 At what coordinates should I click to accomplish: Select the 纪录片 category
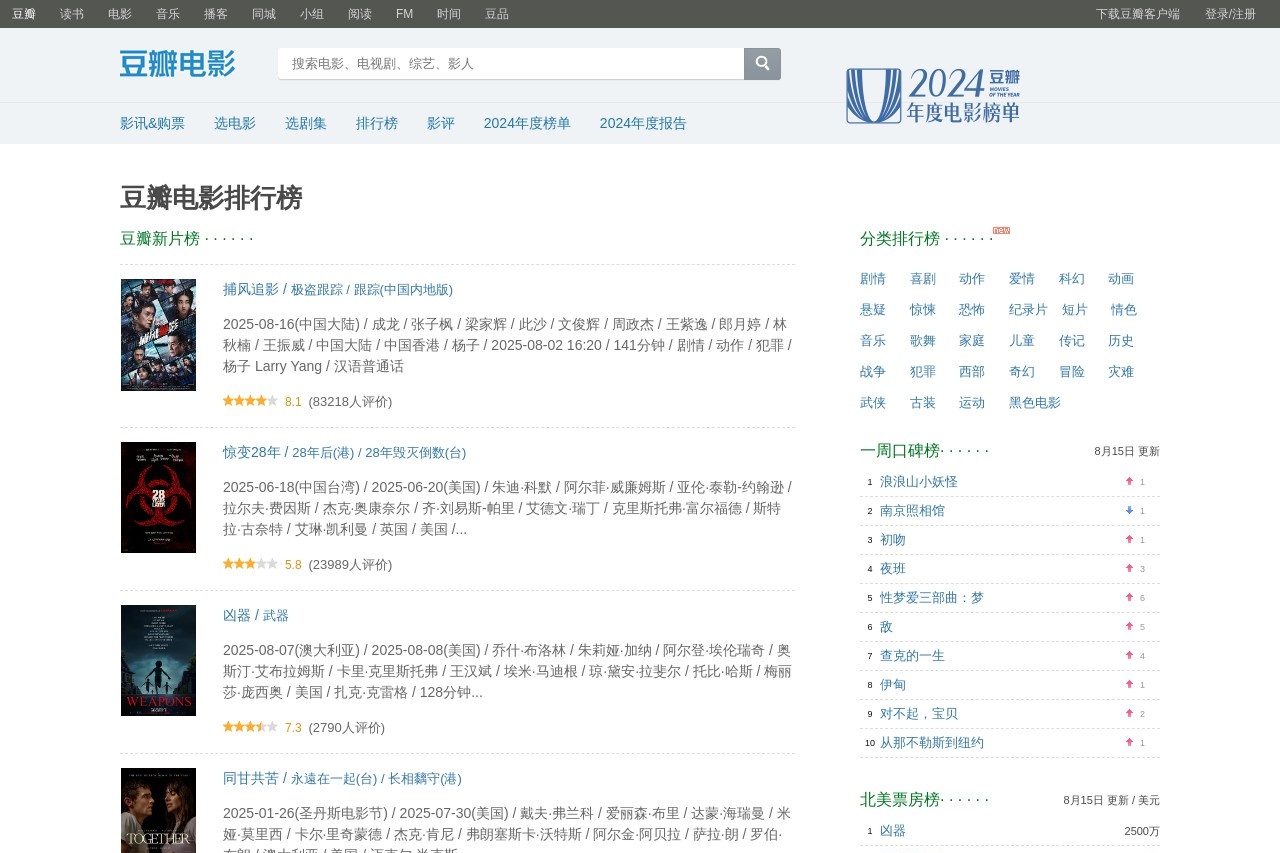click(1028, 310)
